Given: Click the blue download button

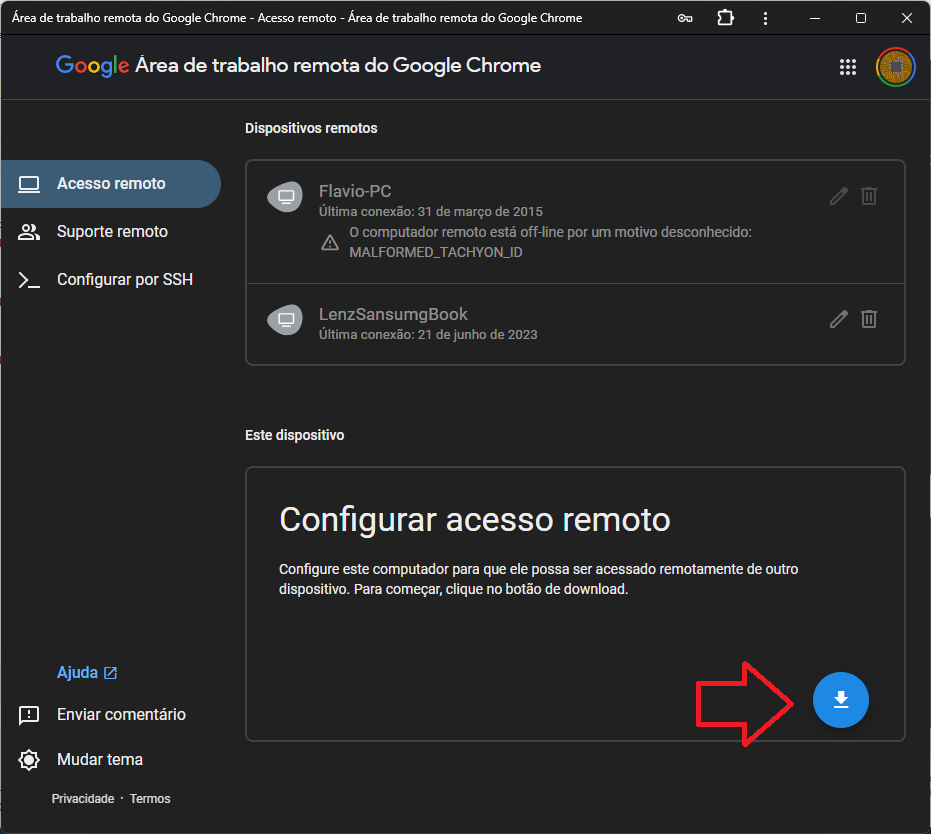Looking at the screenshot, I should (840, 700).
